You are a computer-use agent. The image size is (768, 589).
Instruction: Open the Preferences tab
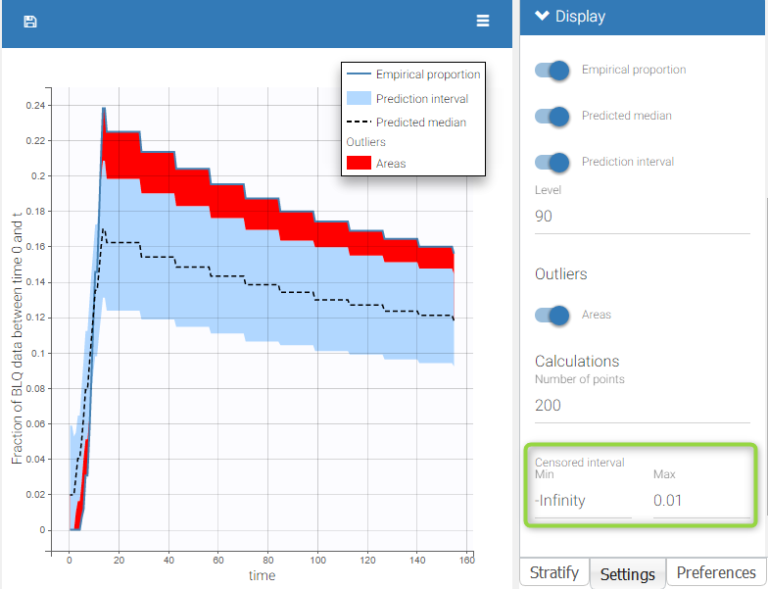pyautogui.click(x=716, y=573)
